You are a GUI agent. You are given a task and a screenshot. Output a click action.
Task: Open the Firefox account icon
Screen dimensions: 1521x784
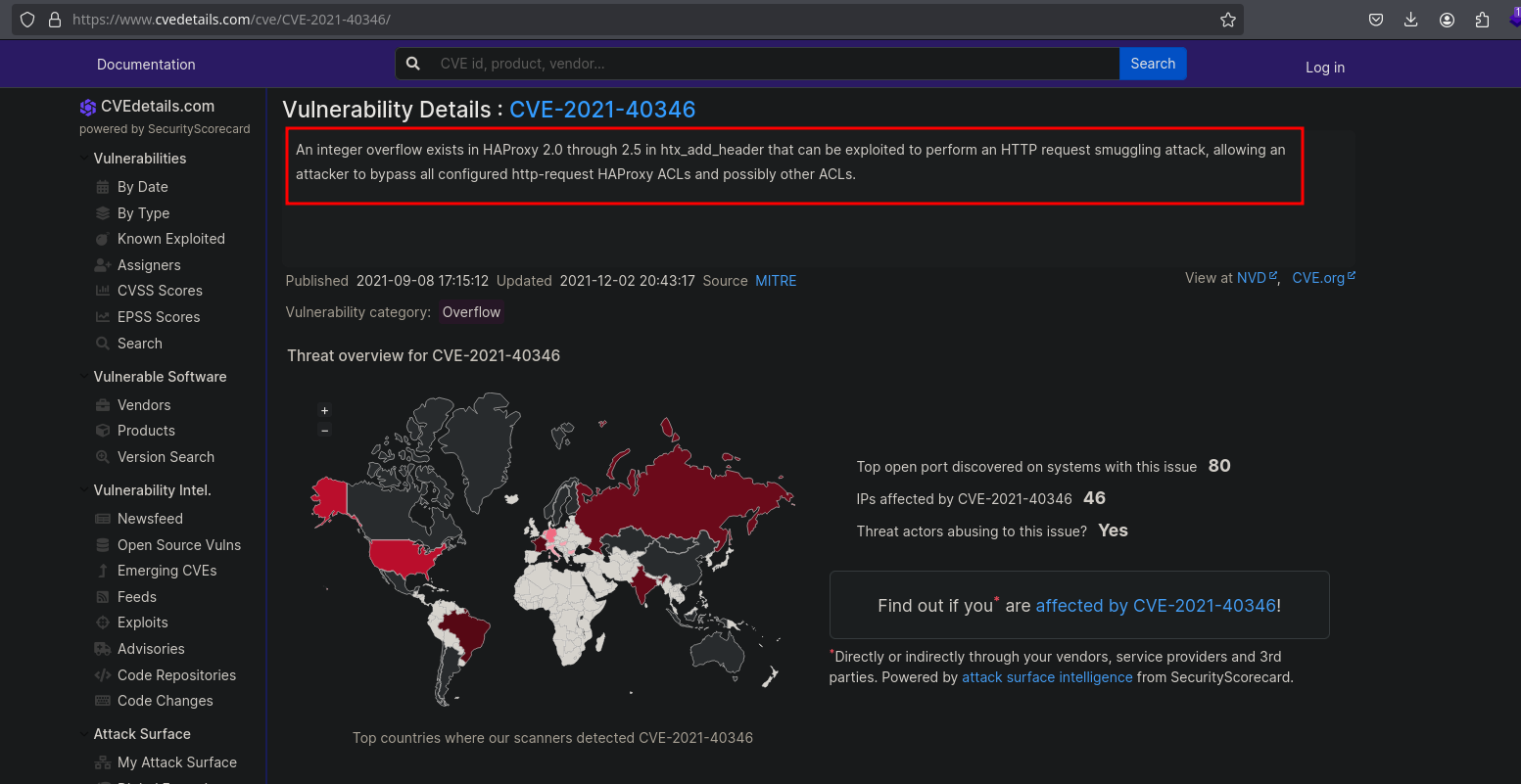pyautogui.click(x=1447, y=20)
